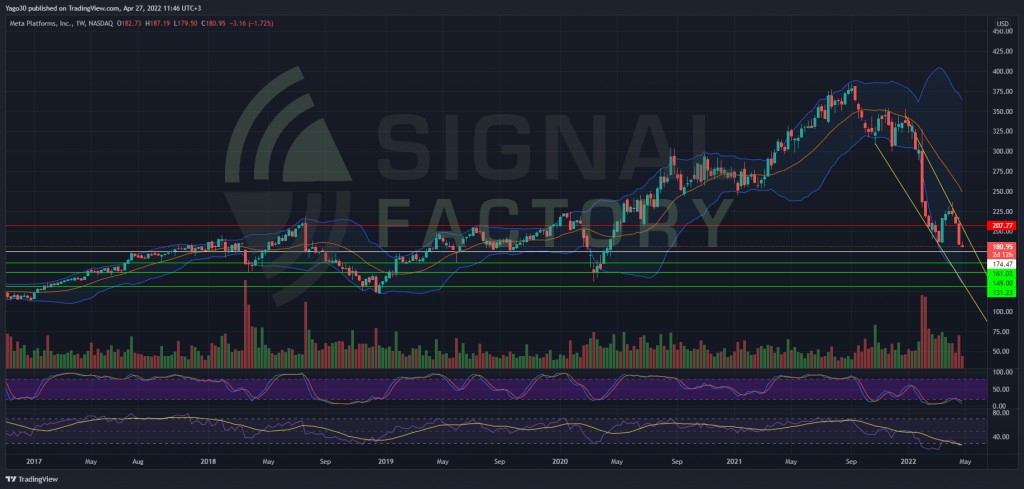Click the TradingView logo at bottom left
The width and height of the screenshot is (1024, 489).
coord(29,479)
